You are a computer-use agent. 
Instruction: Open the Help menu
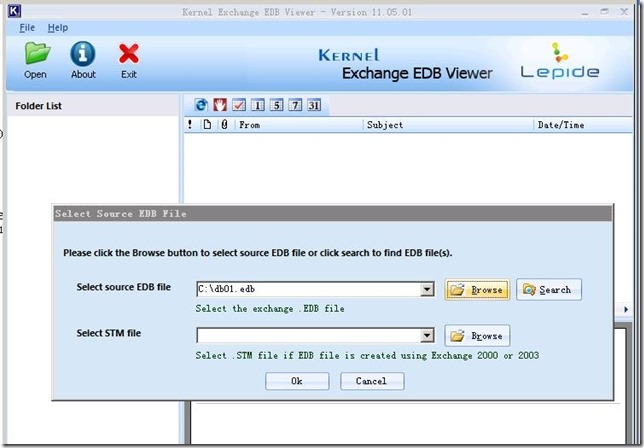(58, 28)
